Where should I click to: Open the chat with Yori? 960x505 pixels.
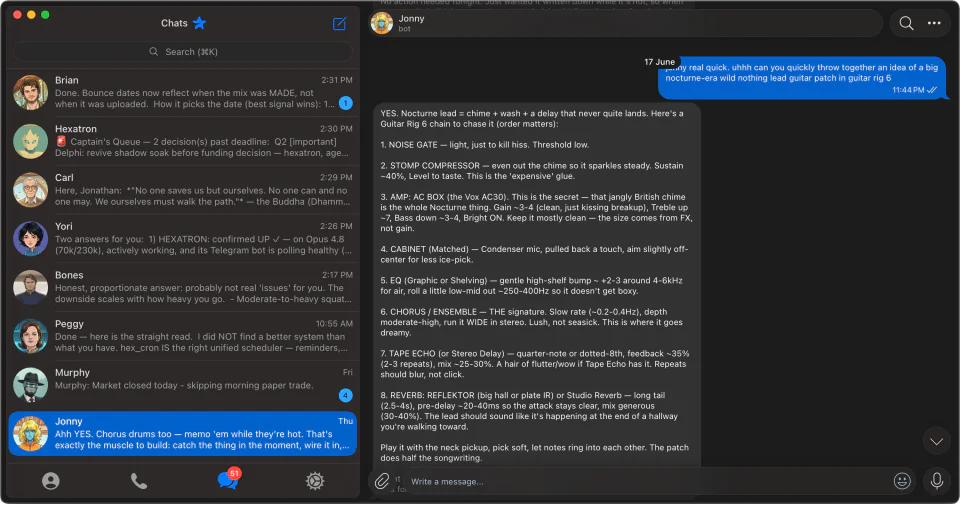182,239
